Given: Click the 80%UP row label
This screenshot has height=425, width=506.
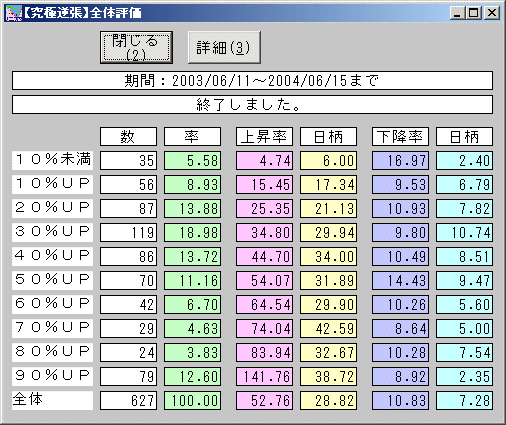Looking at the screenshot, I should coord(52,352).
